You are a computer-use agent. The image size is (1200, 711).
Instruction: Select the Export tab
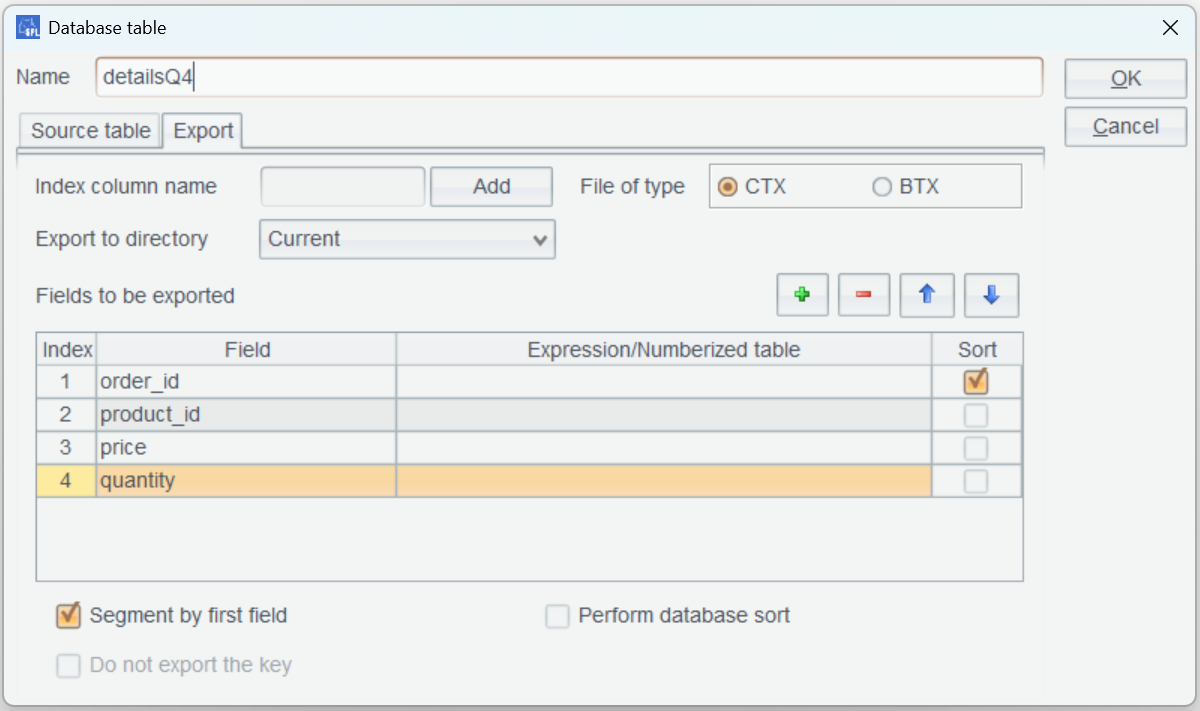click(203, 131)
